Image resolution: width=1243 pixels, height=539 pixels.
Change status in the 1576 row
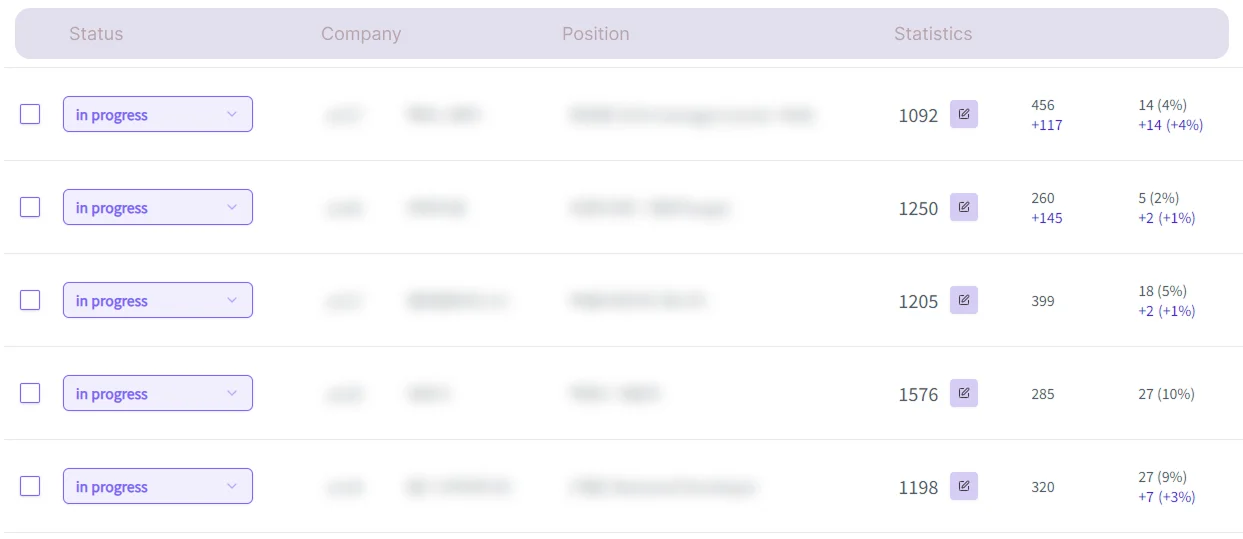pos(157,394)
